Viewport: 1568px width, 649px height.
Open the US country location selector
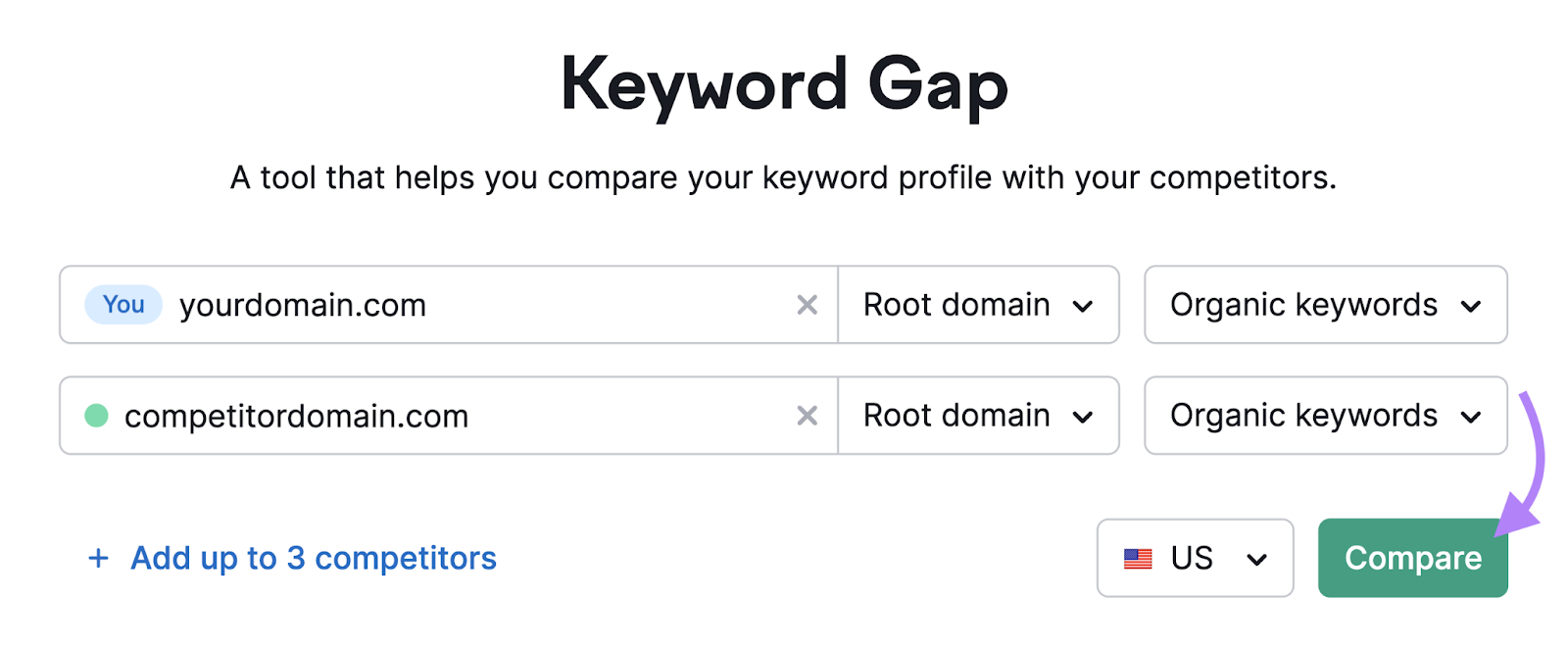pos(1195,558)
